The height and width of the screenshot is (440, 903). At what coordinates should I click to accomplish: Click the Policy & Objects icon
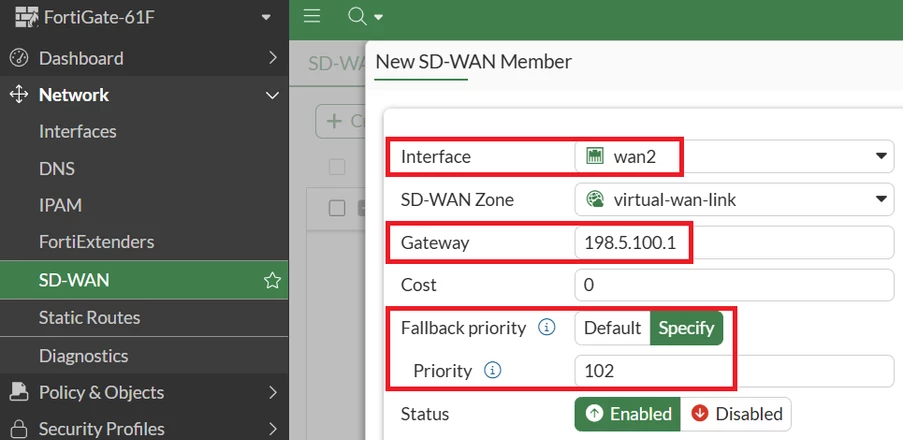[19, 392]
